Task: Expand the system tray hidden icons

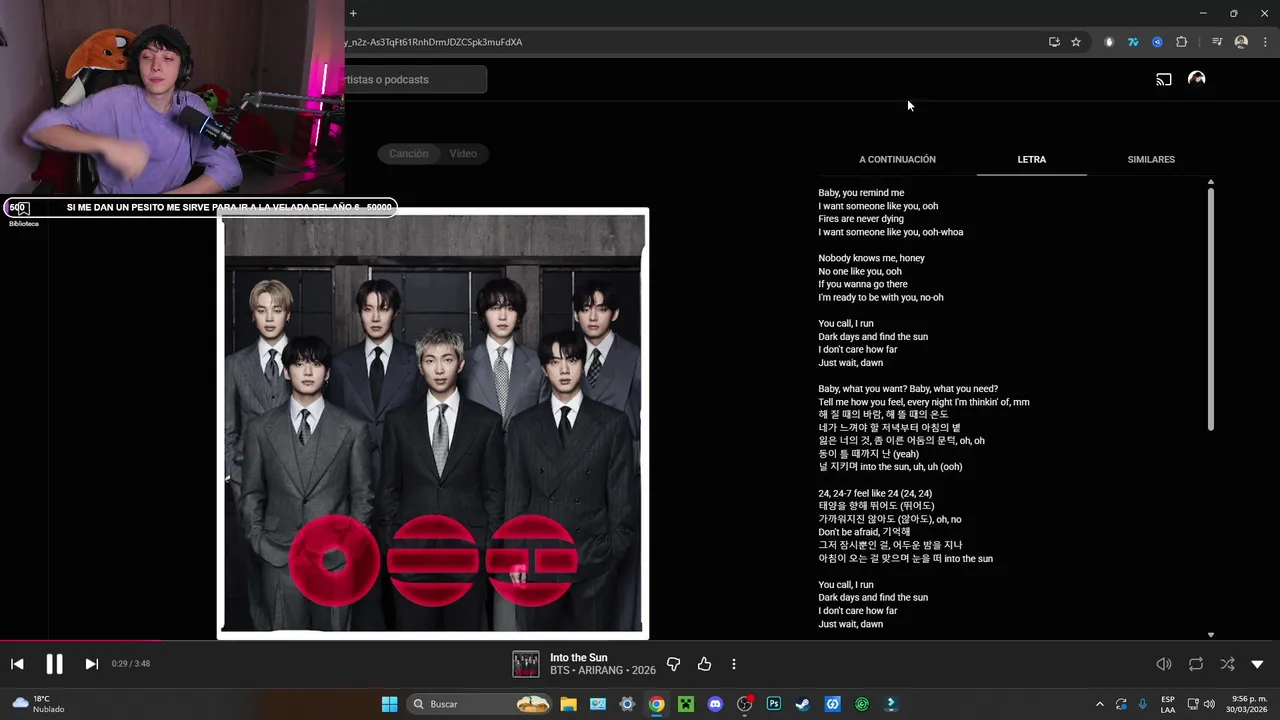Action: pos(1100,704)
